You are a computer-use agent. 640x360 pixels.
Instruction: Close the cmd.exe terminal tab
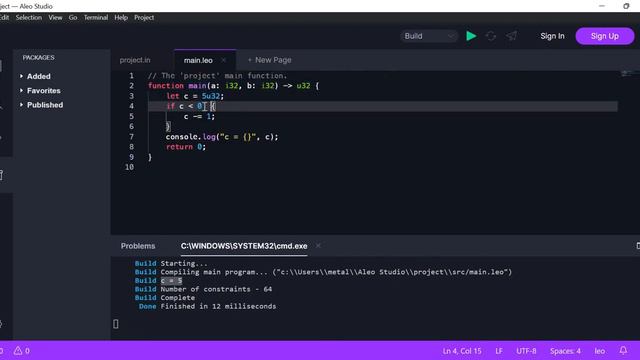coord(318,246)
